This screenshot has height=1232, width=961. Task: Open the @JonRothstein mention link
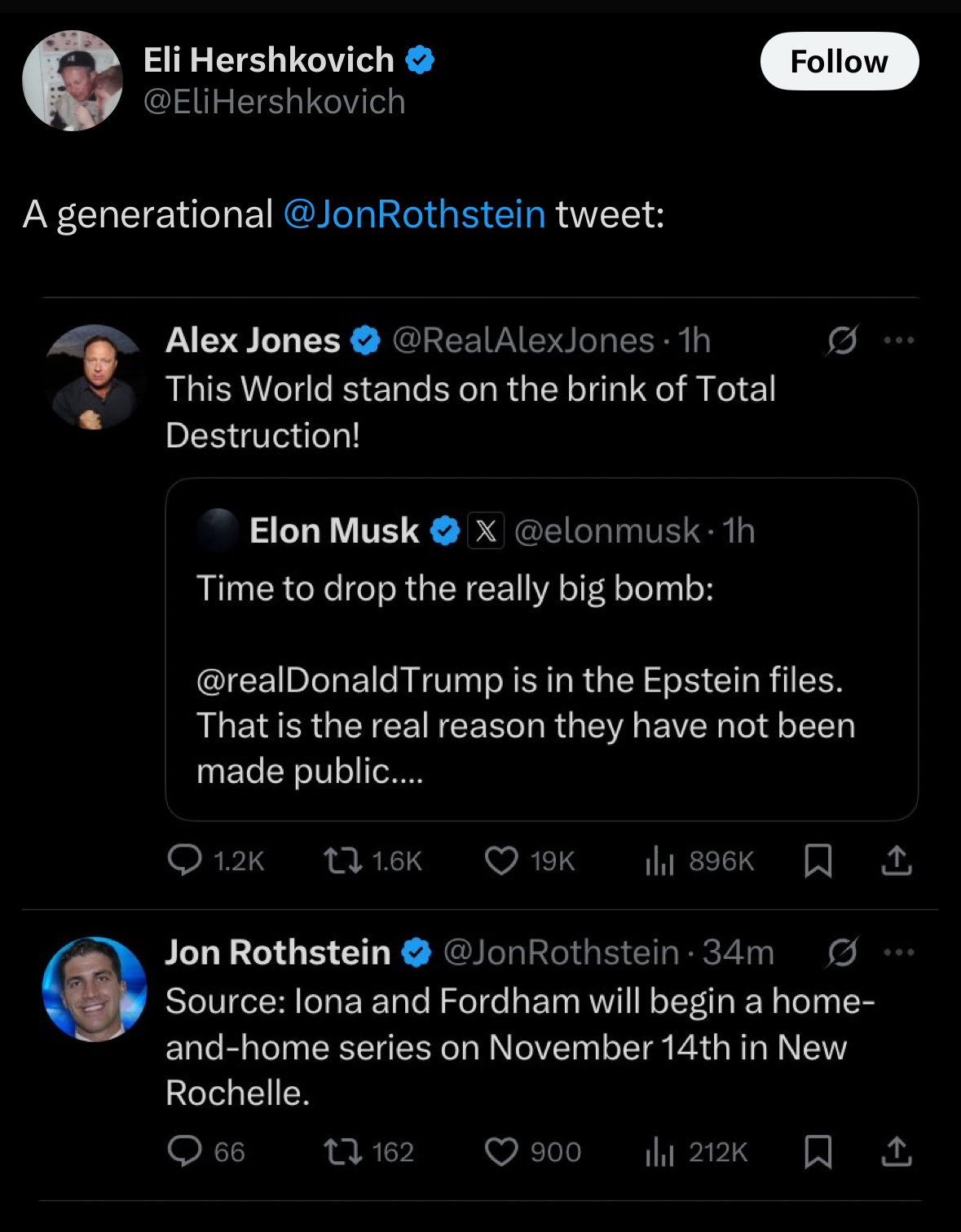(414, 214)
